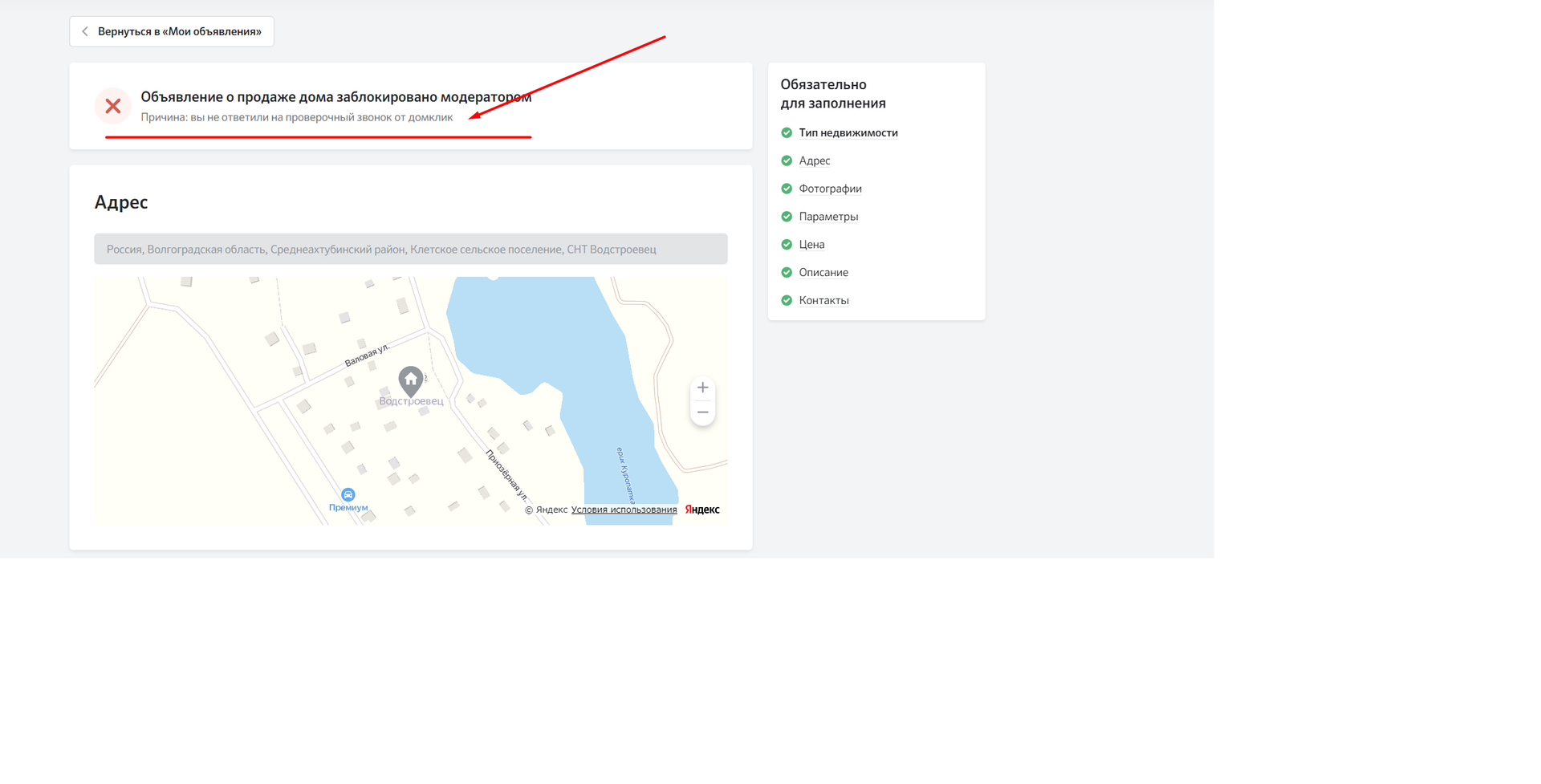Jump to Цена section
This screenshot has height=784, width=1541.
click(x=811, y=245)
